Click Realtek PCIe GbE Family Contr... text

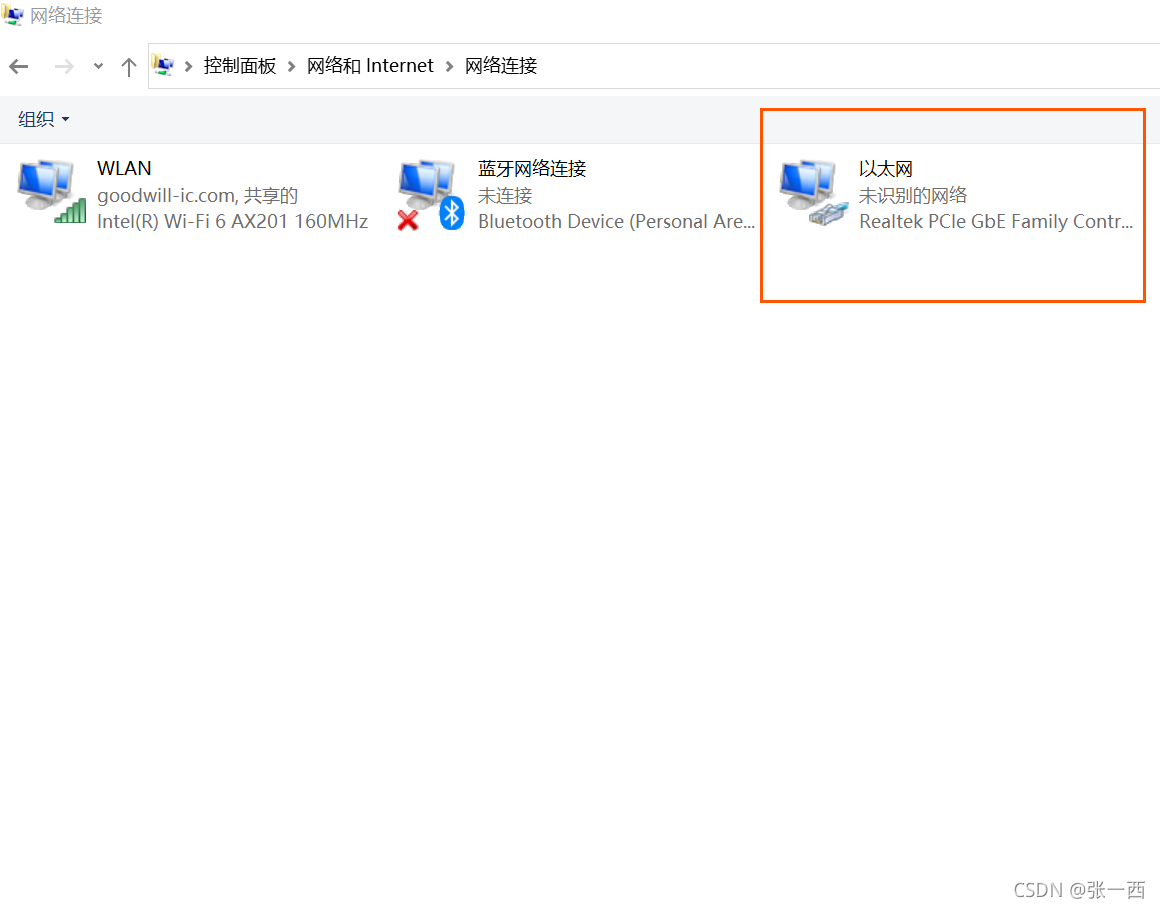996,221
